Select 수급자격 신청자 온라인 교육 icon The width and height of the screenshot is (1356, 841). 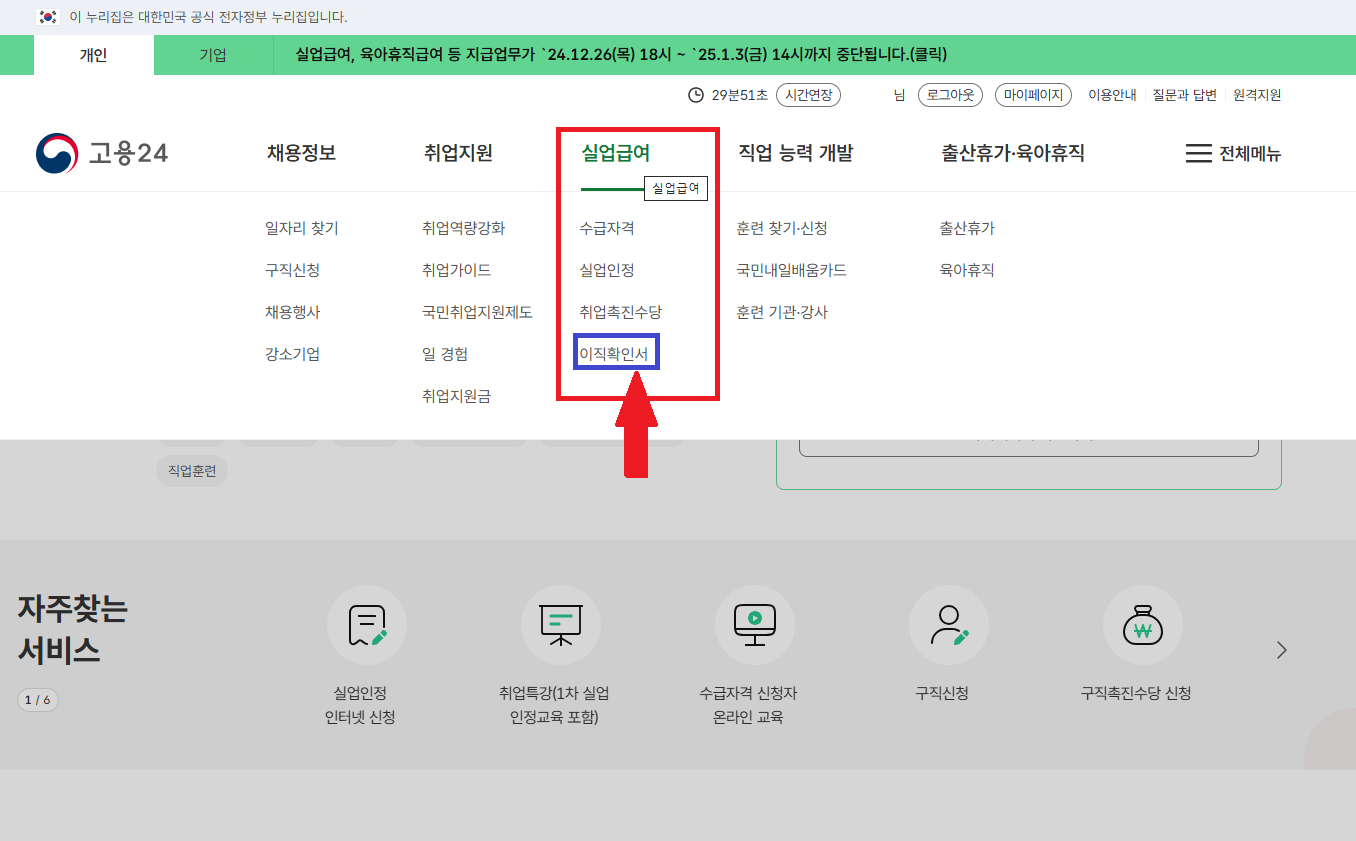click(x=754, y=625)
